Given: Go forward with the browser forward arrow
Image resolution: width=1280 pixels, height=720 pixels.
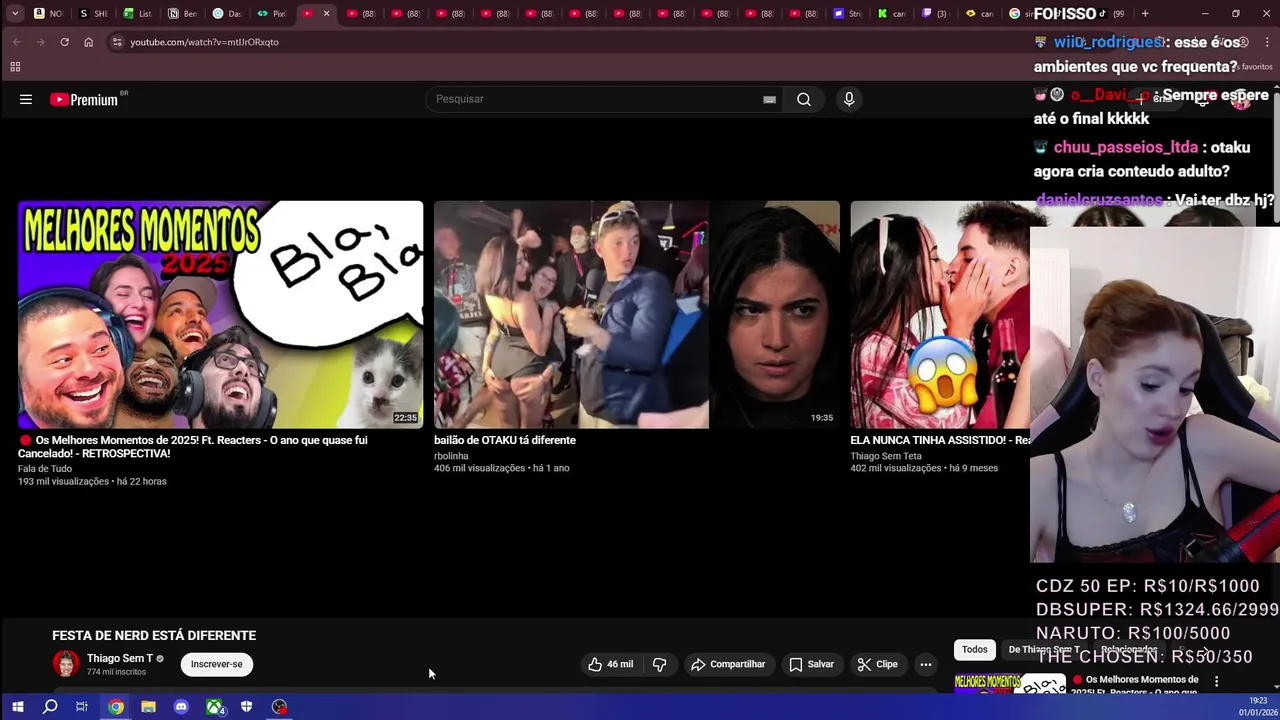Looking at the screenshot, I should pyautogui.click(x=40, y=42).
